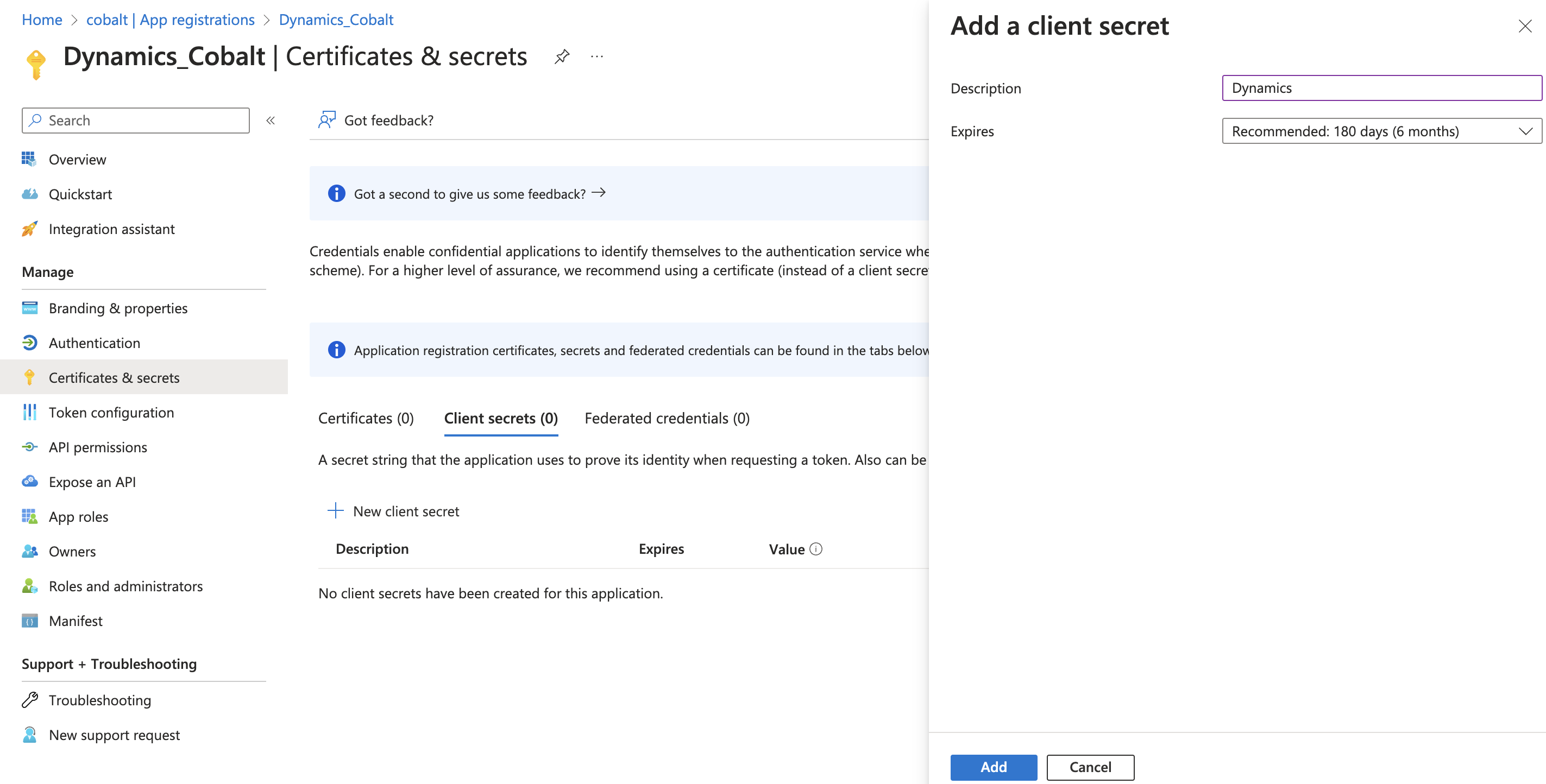Screen dimensions: 1546x784
Task: Select Integration assistant
Action: tap(111, 229)
